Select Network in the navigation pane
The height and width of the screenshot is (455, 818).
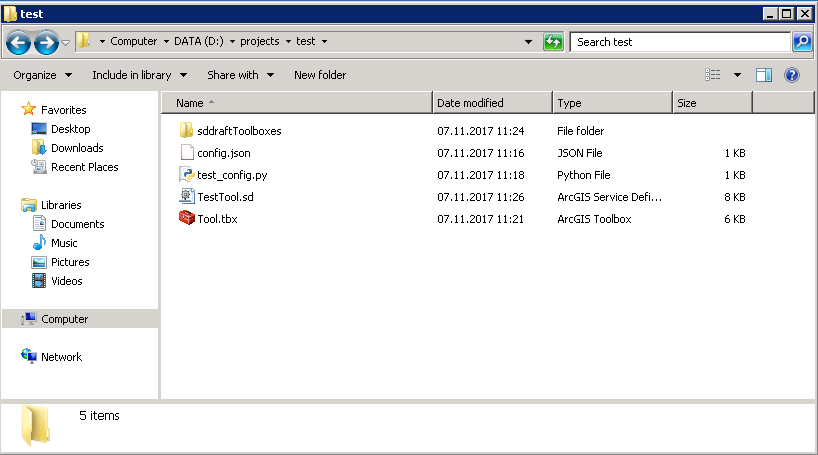62,357
